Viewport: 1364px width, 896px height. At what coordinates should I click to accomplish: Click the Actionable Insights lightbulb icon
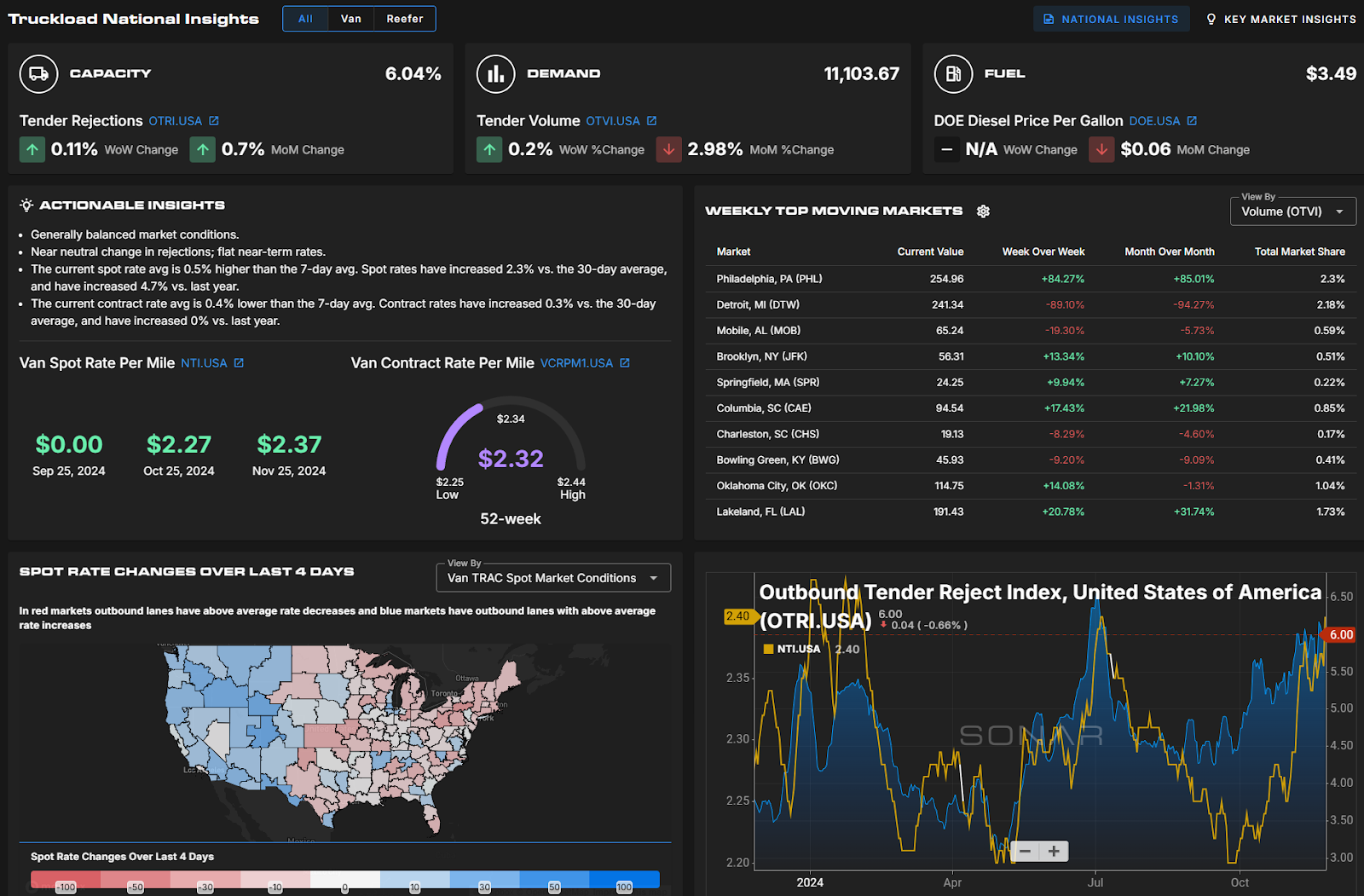pos(26,205)
